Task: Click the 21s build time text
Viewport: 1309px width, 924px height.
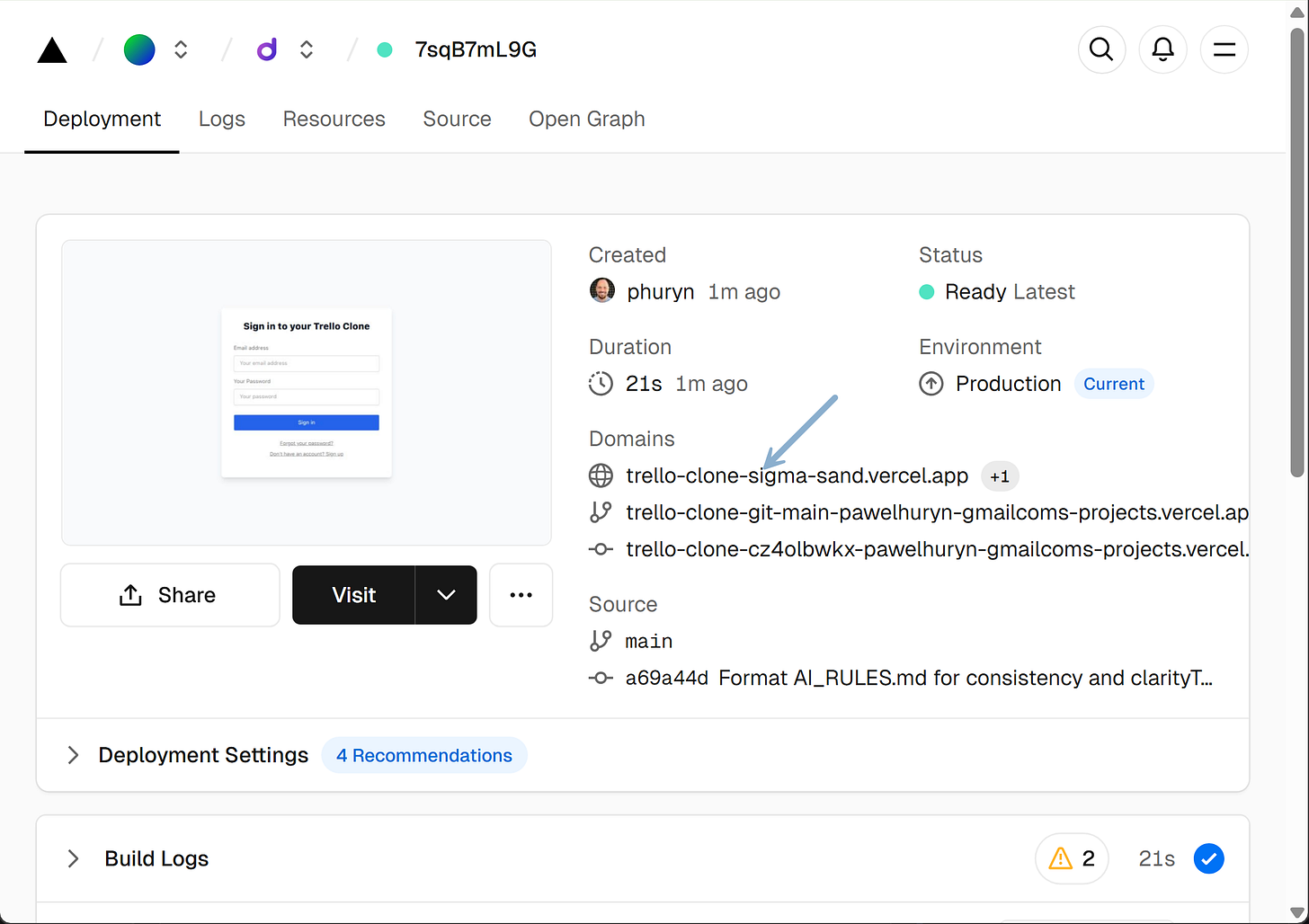Action: [x=1157, y=859]
